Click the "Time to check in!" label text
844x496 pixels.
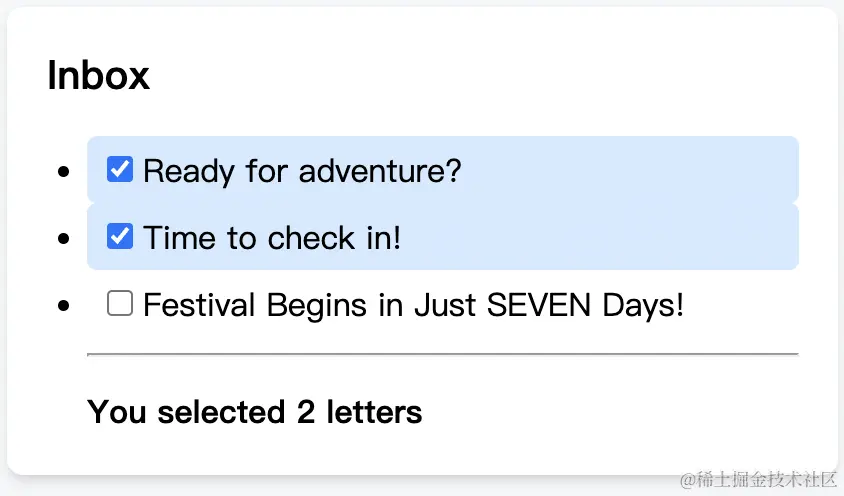click(272, 238)
